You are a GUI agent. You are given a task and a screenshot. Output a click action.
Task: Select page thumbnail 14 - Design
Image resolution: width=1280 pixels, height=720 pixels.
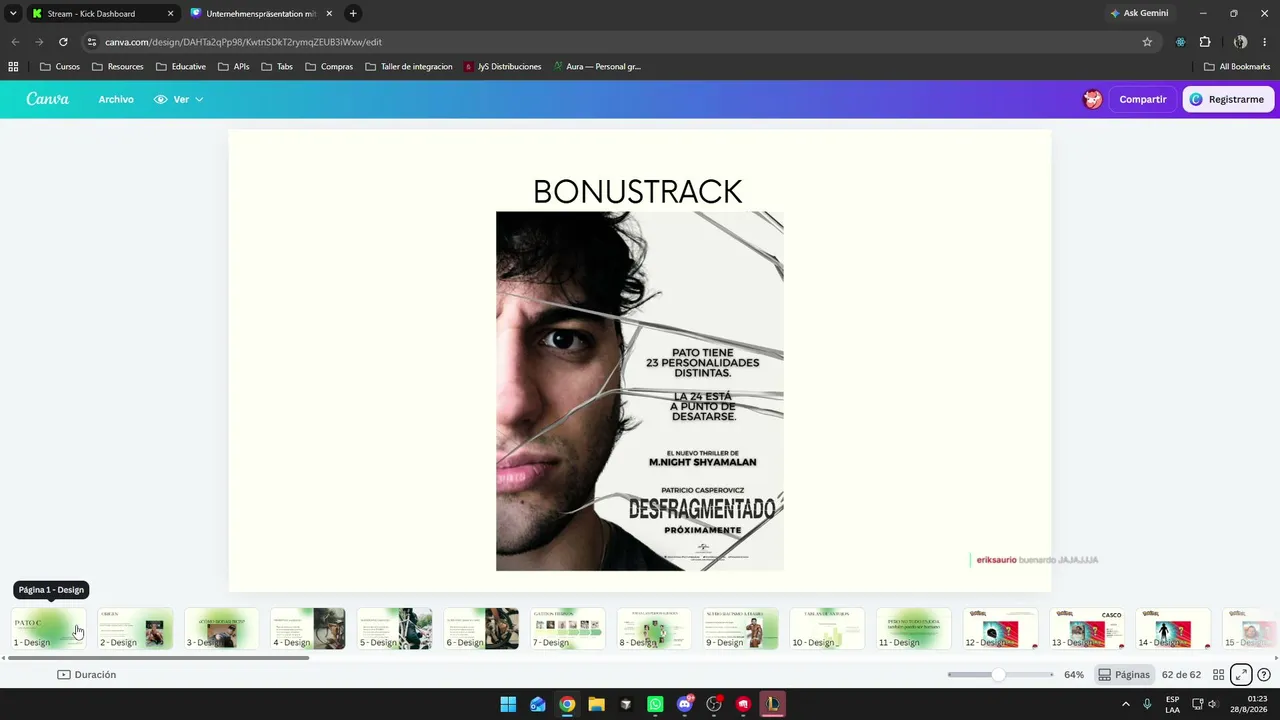(x=1173, y=629)
